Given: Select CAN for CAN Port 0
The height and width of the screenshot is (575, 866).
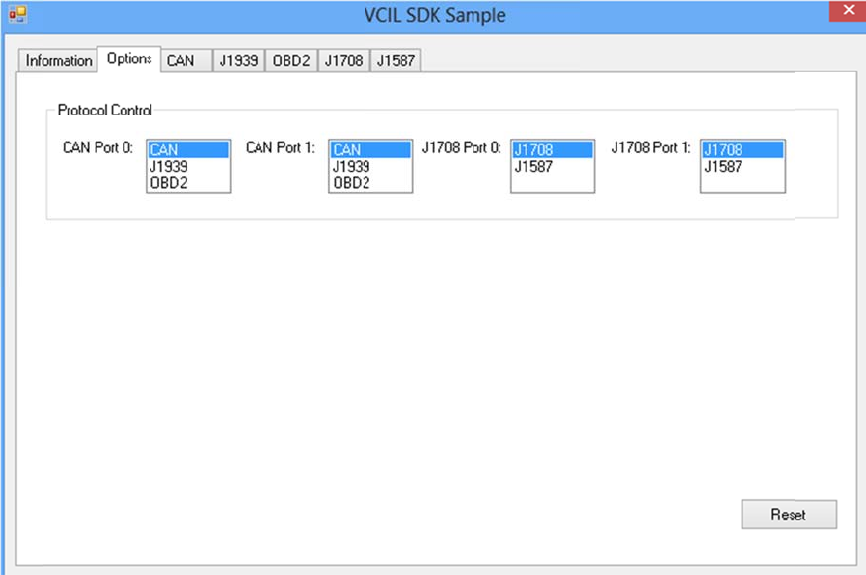Looking at the screenshot, I should point(188,150).
